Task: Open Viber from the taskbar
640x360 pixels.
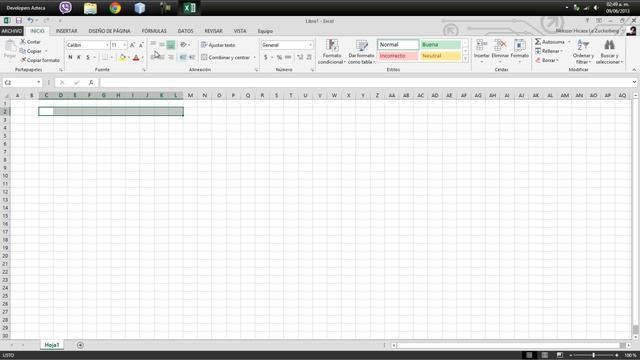Action: click(x=65, y=8)
